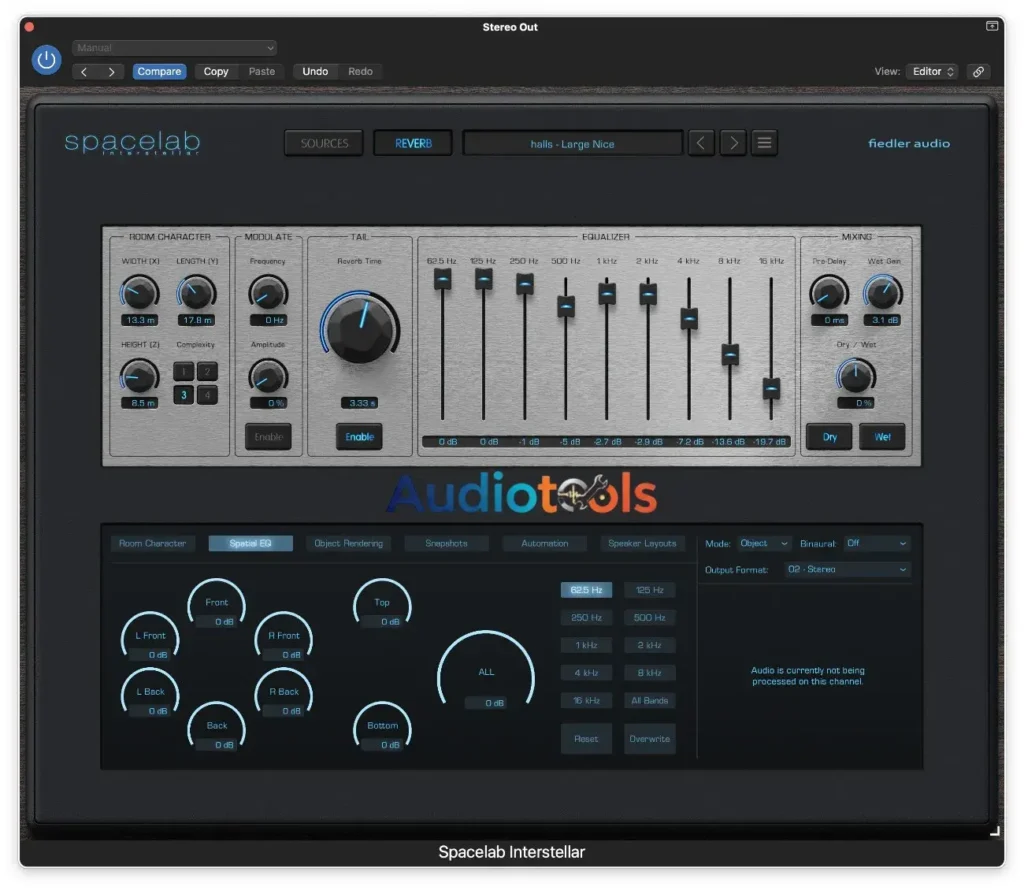Open the Binaural dropdown
This screenshot has height=890, width=1024.
pos(877,543)
